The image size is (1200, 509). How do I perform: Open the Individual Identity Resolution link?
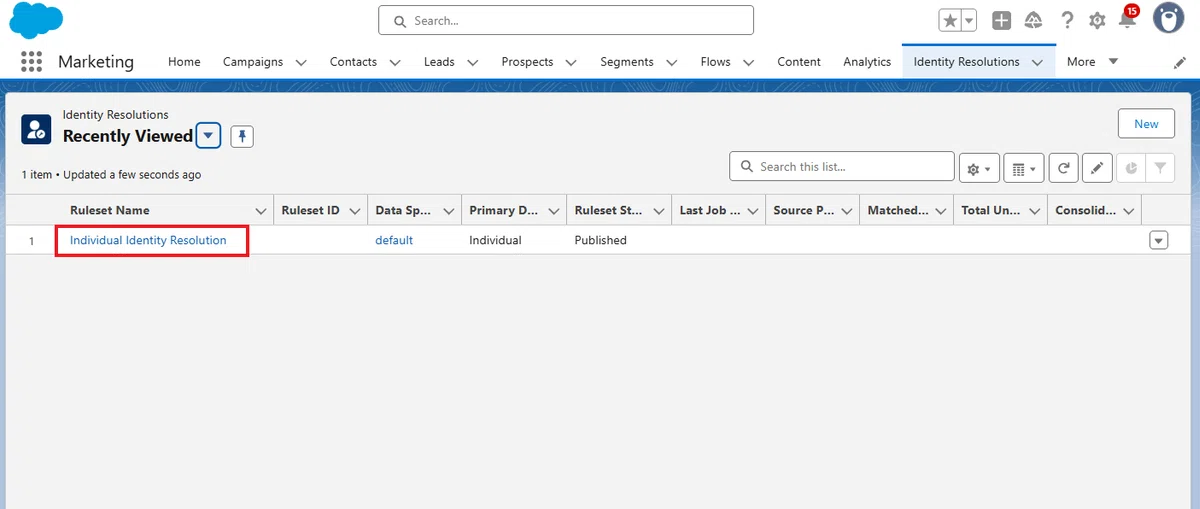[x=148, y=240]
